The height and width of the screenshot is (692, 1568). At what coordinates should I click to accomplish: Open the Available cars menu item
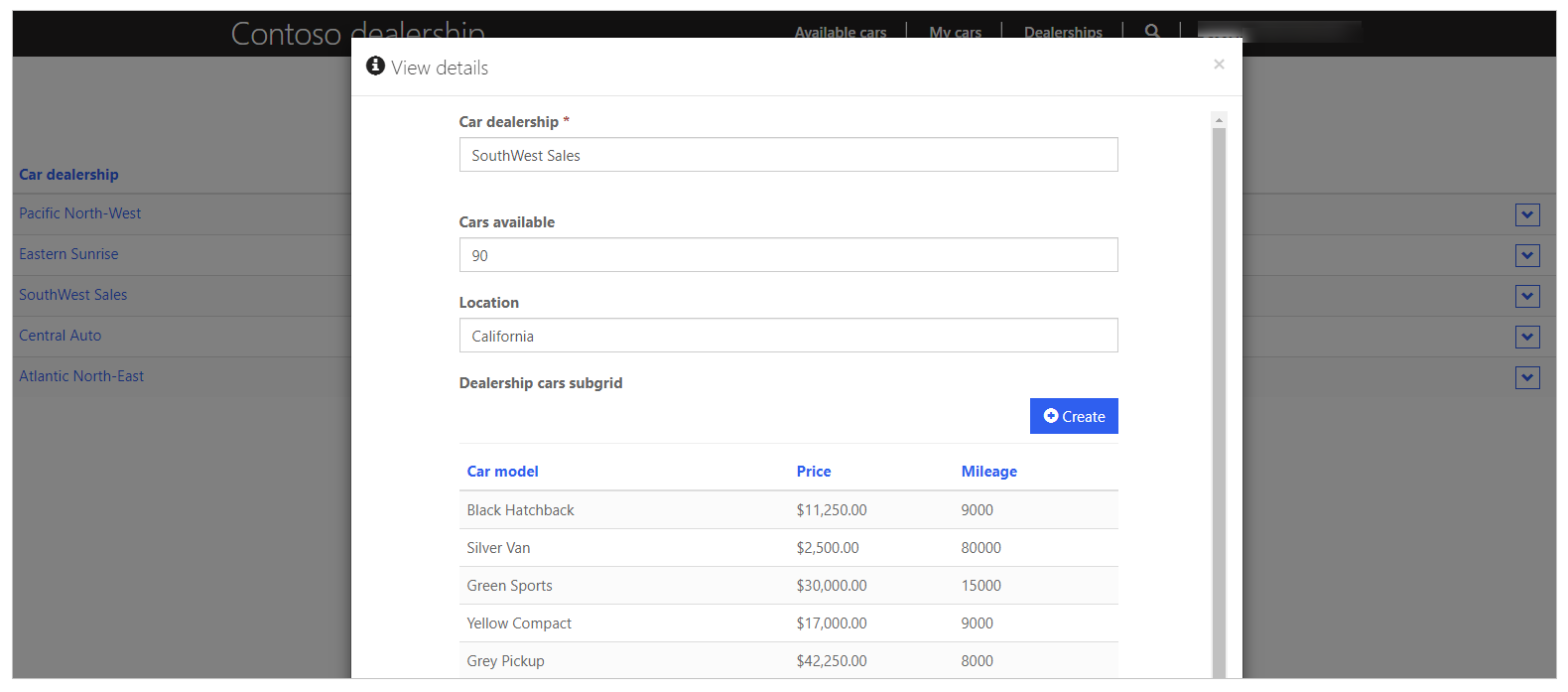point(841,32)
